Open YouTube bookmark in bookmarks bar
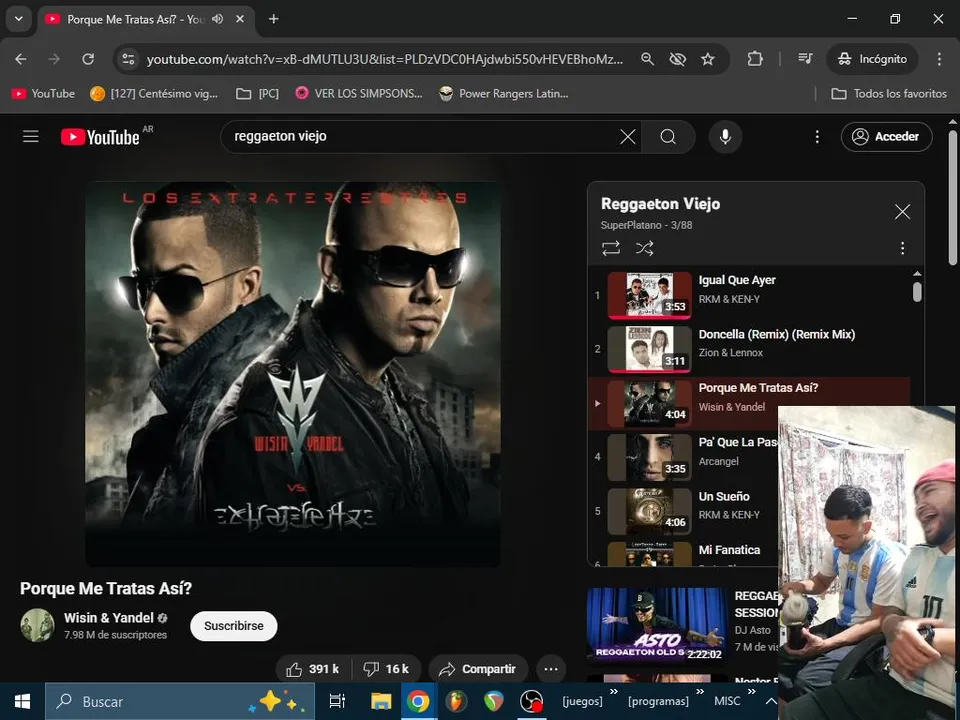The width and height of the screenshot is (960, 720). (43, 94)
